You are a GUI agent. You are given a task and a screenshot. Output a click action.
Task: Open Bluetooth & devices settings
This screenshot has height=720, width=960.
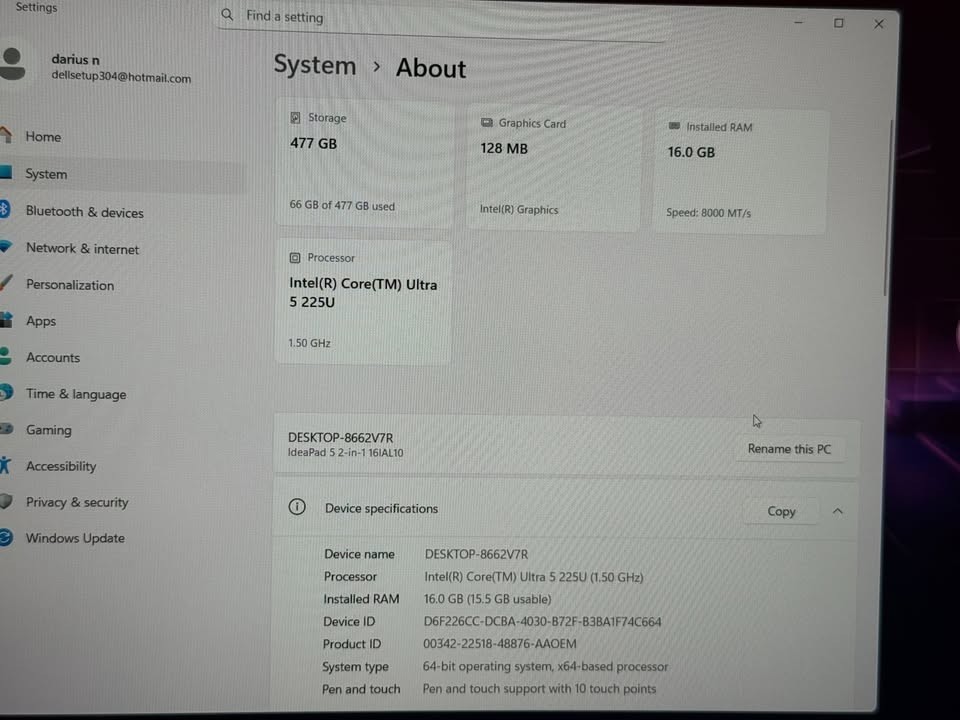(84, 212)
